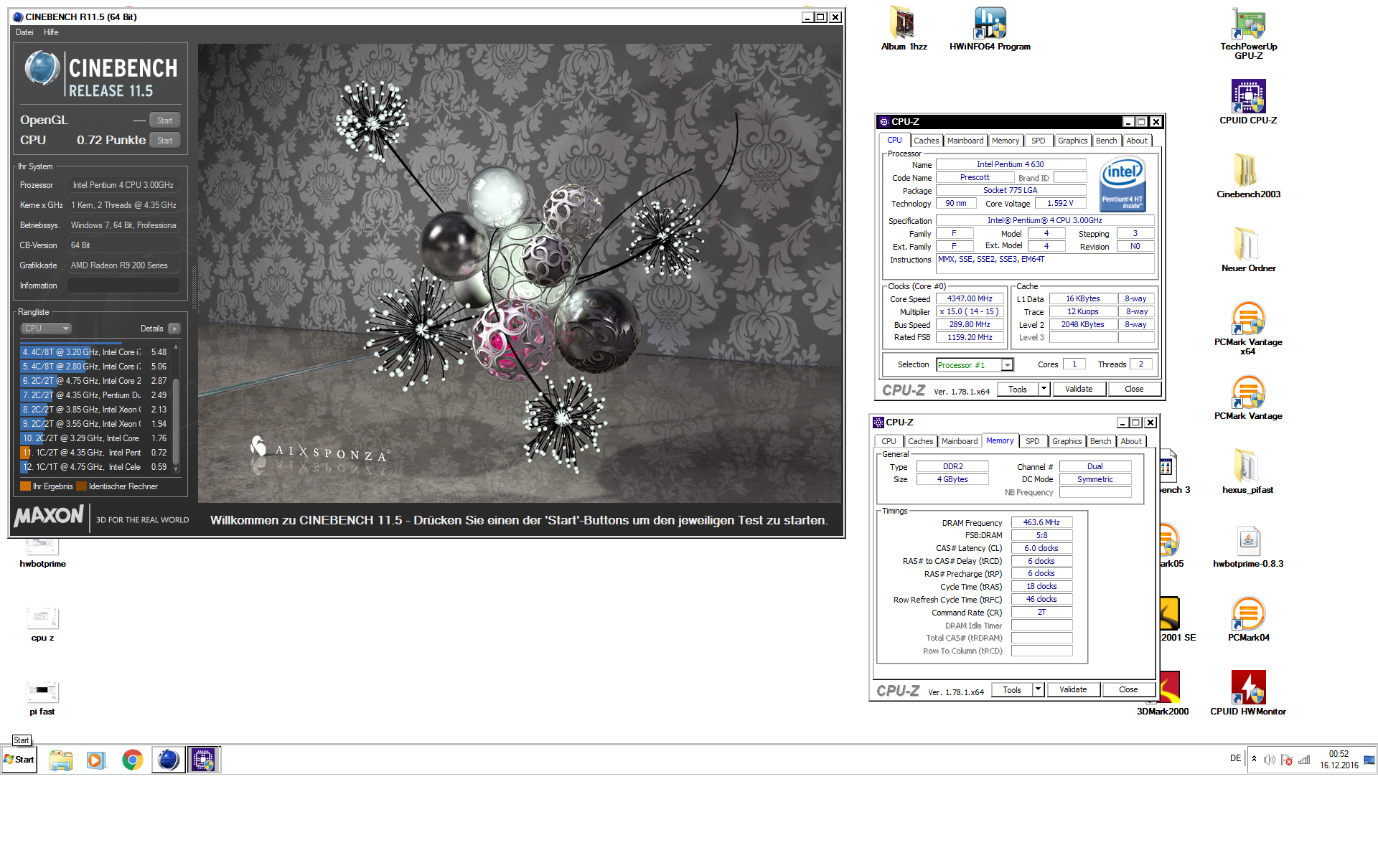The height and width of the screenshot is (868, 1378).
Task: Open the hexus_pifast folder
Action: pos(1248,471)
